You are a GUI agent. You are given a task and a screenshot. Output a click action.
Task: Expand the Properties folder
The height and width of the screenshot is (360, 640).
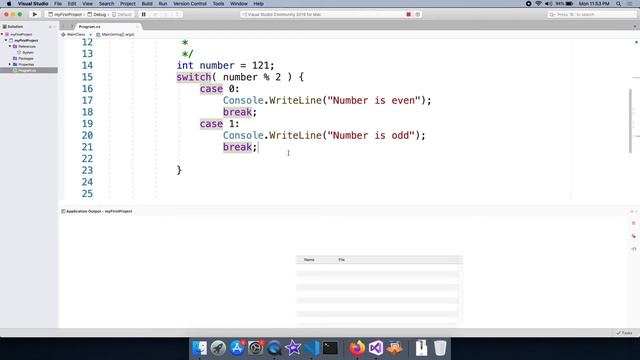click(x=10, y=64)
